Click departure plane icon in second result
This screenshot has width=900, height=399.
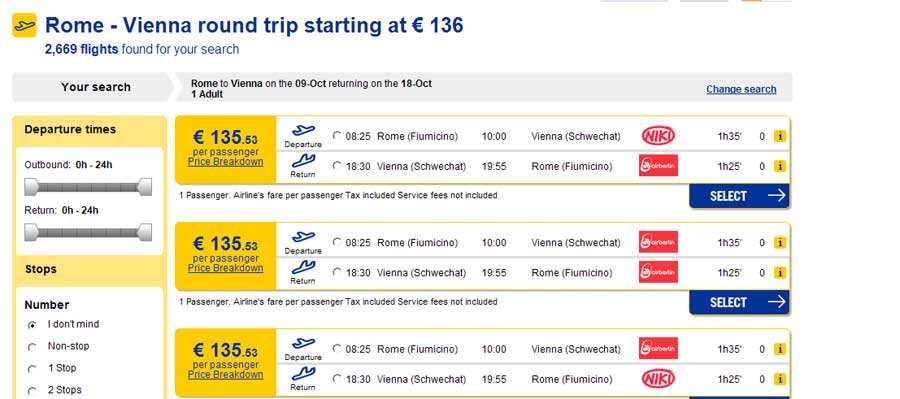point(303,237)
